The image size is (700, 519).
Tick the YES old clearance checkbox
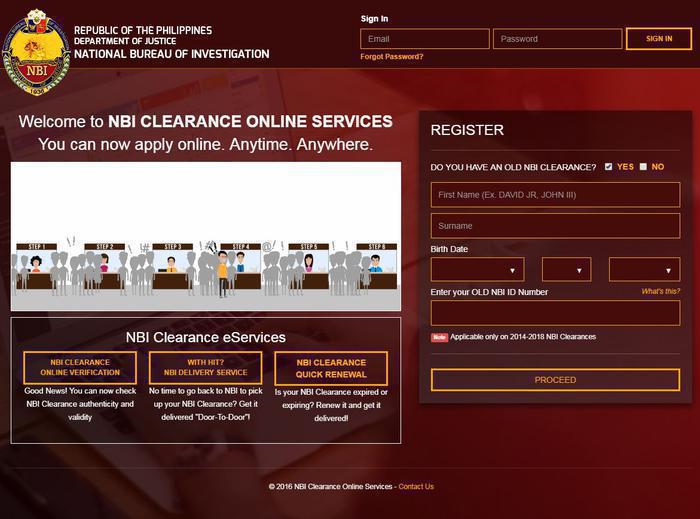coord(608,166)
